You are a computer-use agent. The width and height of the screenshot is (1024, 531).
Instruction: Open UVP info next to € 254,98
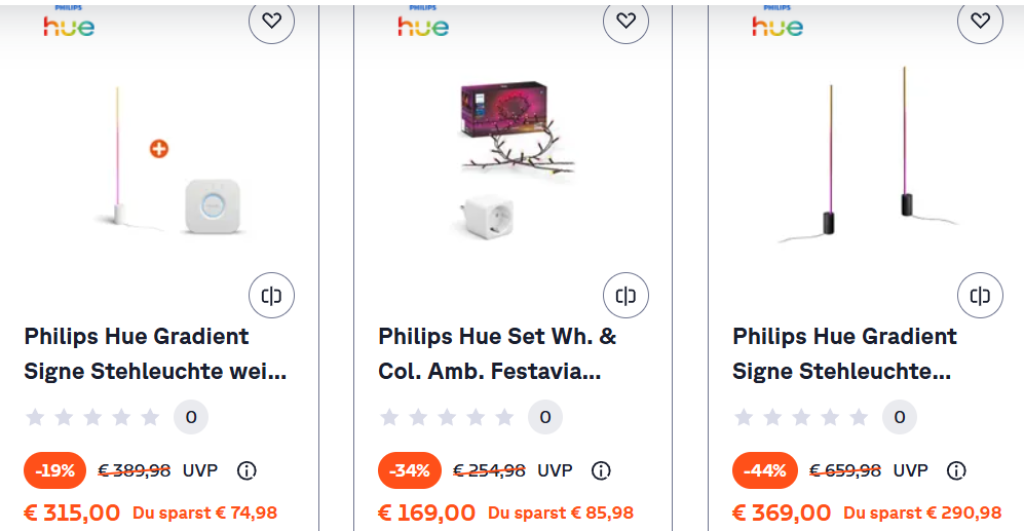(601, 470)
